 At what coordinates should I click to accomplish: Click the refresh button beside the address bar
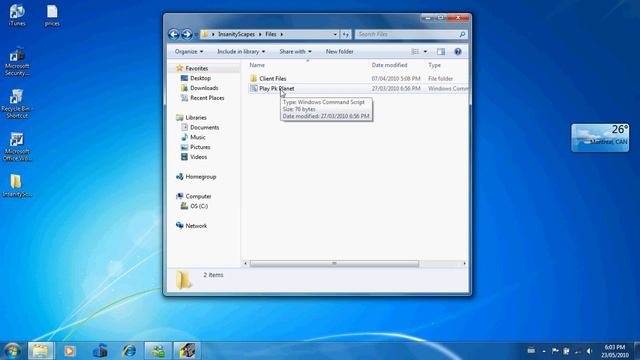click(x=346, y=34)
